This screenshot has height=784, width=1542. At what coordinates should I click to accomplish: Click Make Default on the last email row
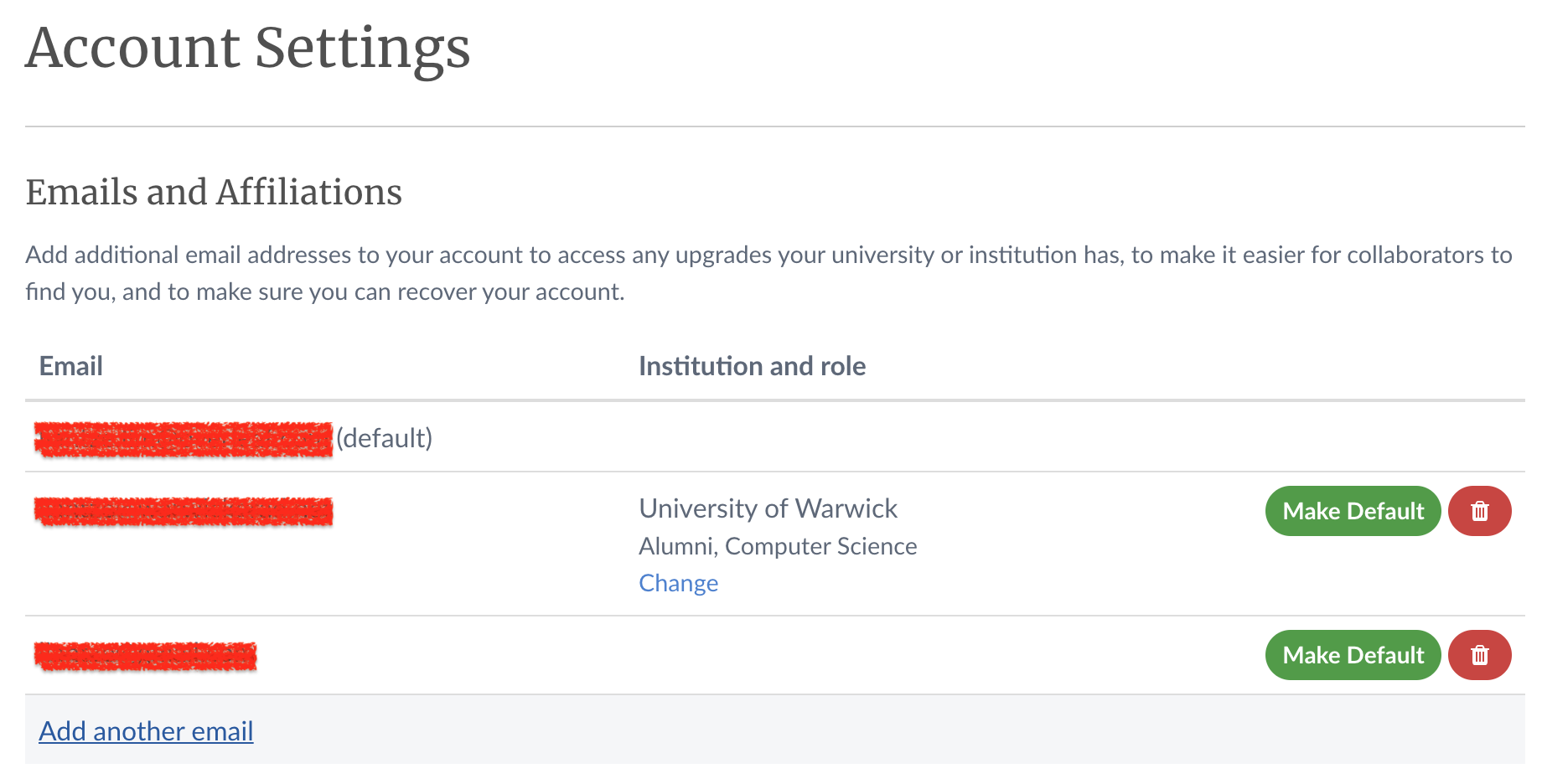point(1353,655)
